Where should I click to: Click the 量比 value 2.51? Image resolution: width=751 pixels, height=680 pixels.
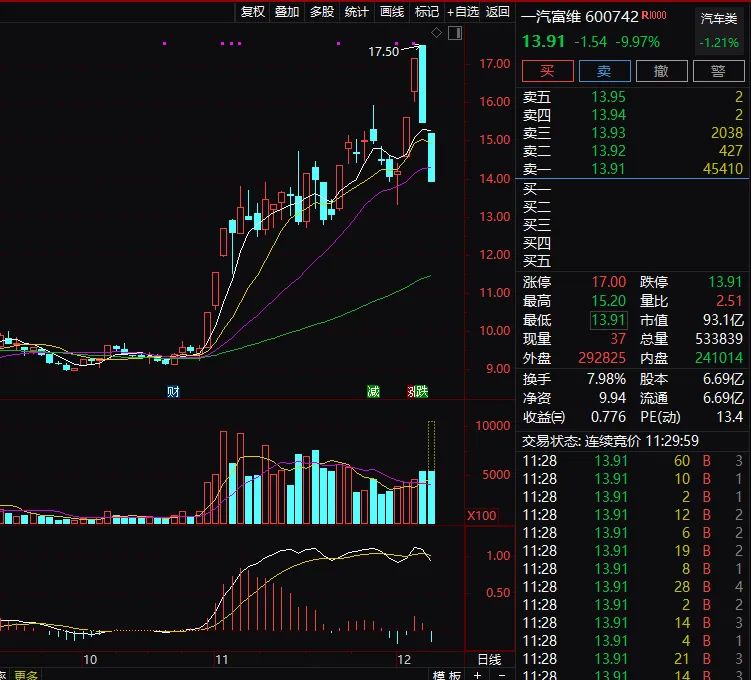pyautogui.click(x=729, y=301)
